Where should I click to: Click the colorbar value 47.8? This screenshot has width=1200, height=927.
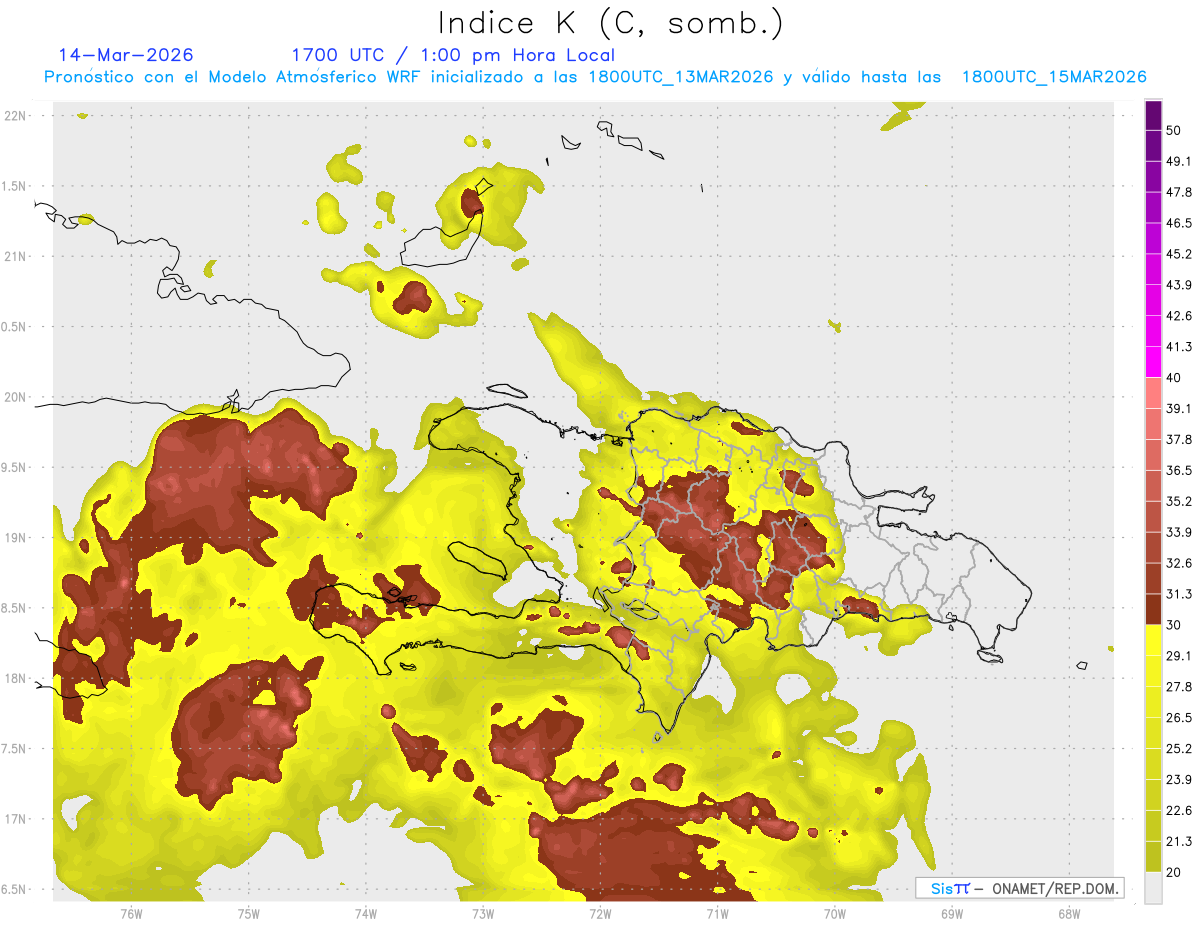1179,192
